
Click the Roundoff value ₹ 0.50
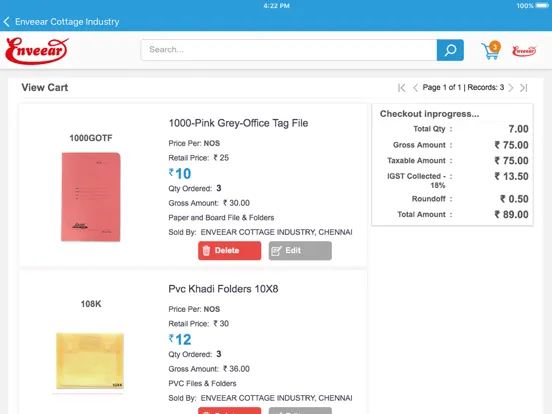click(514, 199)
